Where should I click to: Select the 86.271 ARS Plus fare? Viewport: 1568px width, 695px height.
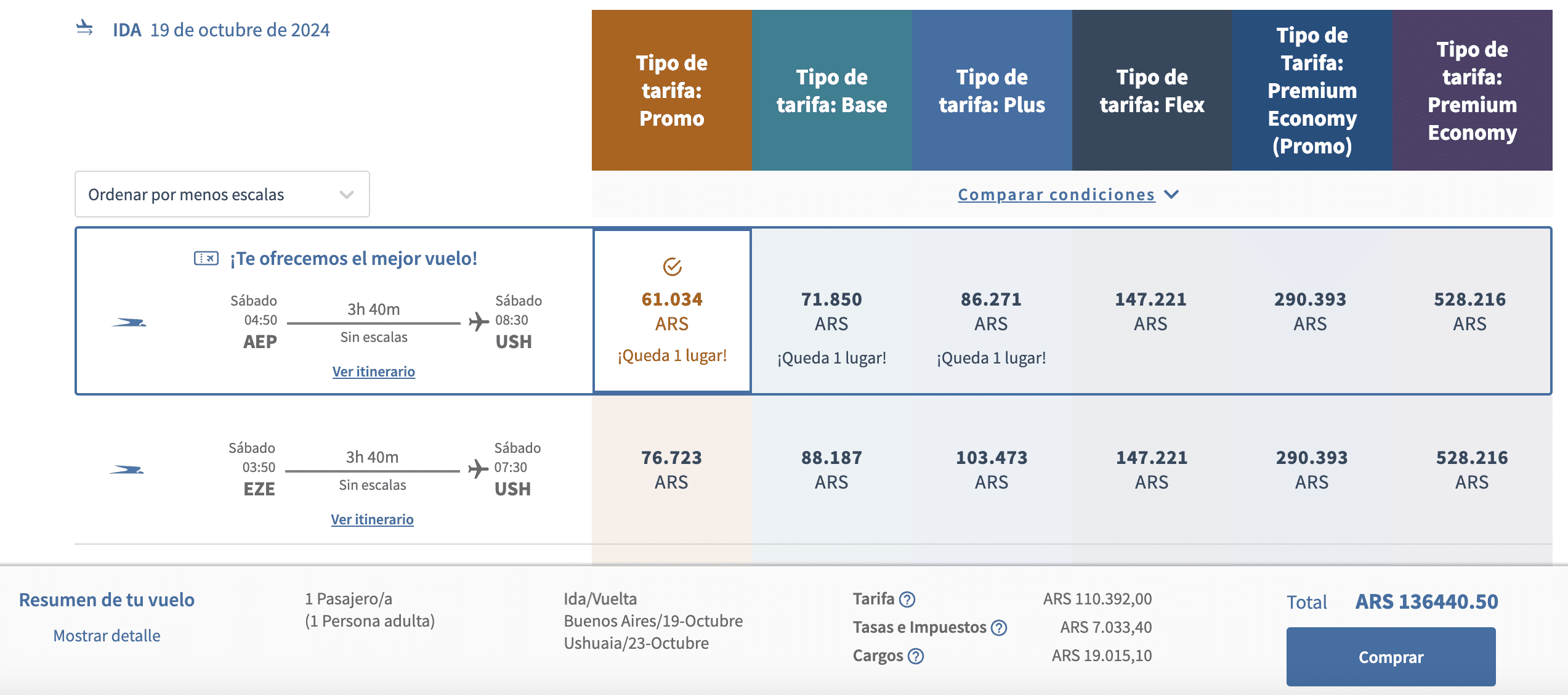(991, 311)
